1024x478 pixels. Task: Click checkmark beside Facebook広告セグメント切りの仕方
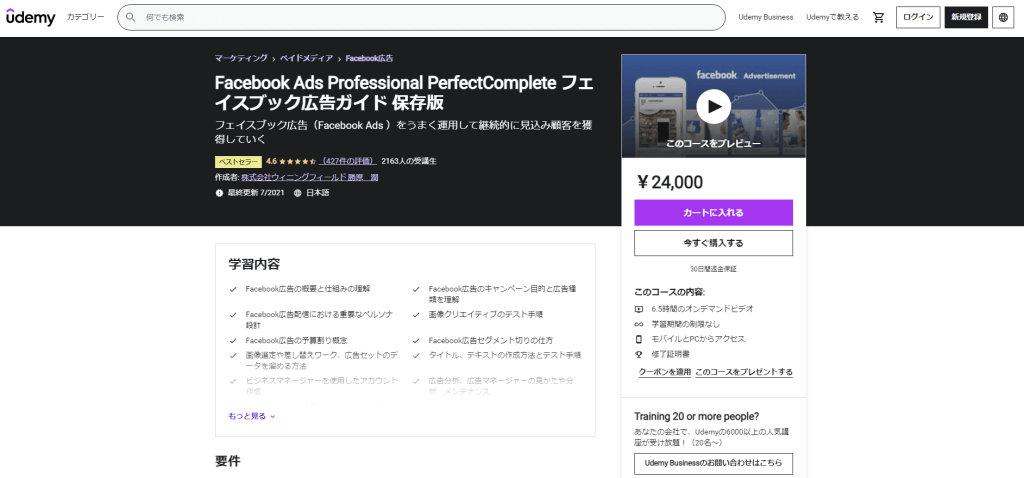coord(416,341)
